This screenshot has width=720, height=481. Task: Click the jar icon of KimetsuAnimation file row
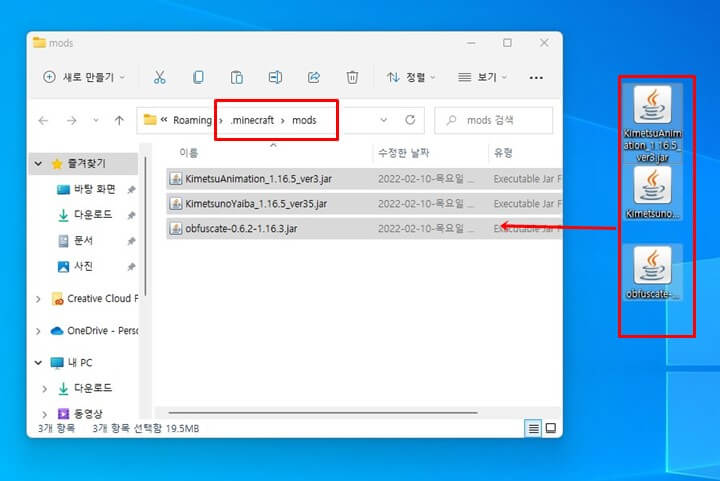pyautogui.click(x=175, y=179)
